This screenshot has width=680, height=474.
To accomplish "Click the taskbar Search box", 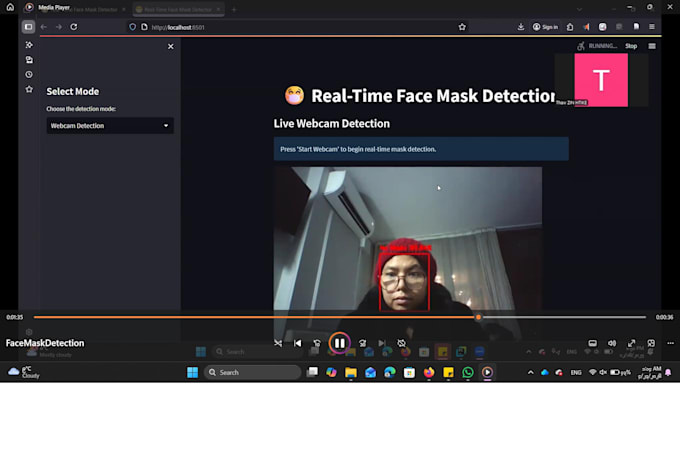I will click(x=252, y=373).
